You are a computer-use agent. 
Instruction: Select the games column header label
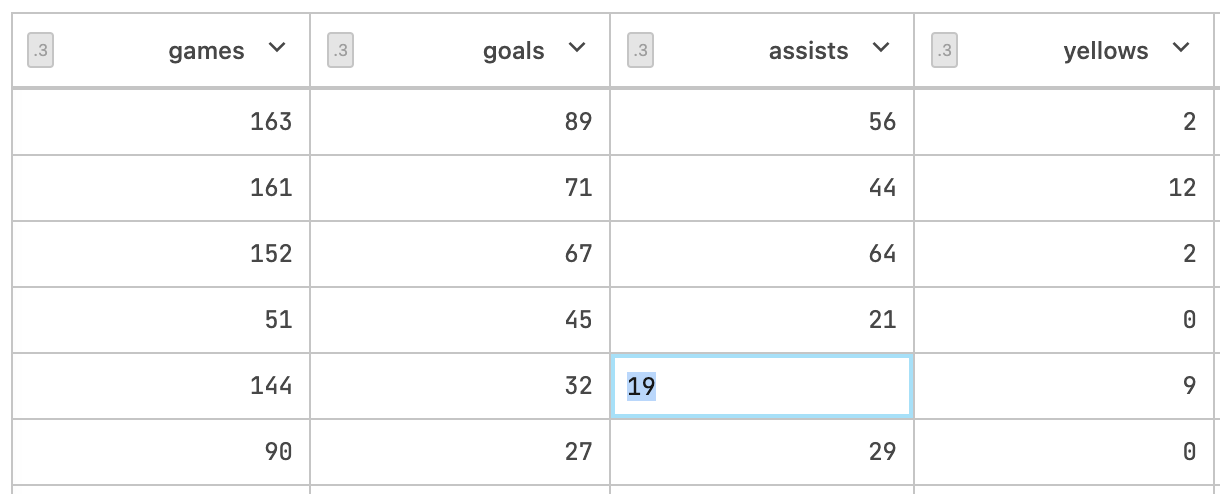206,51
